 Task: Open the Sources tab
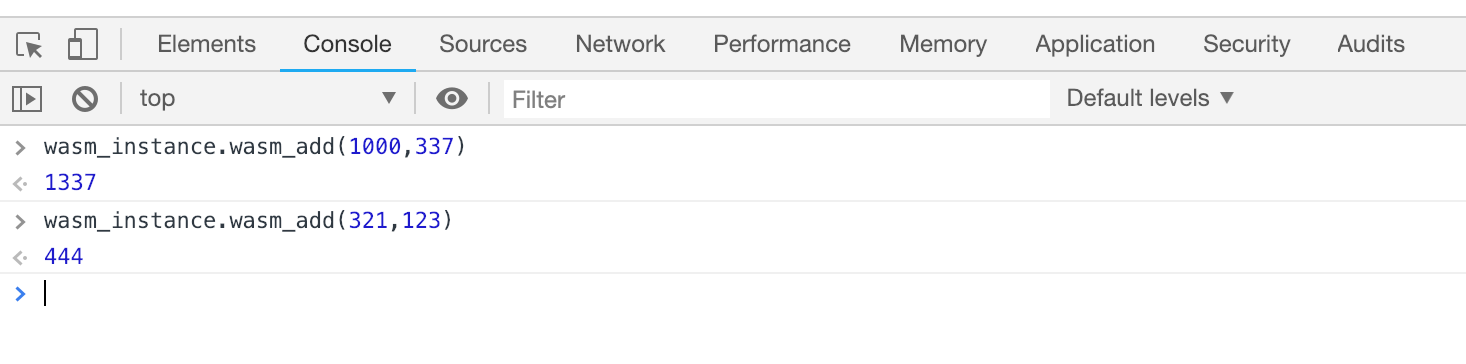coord(483,44)
